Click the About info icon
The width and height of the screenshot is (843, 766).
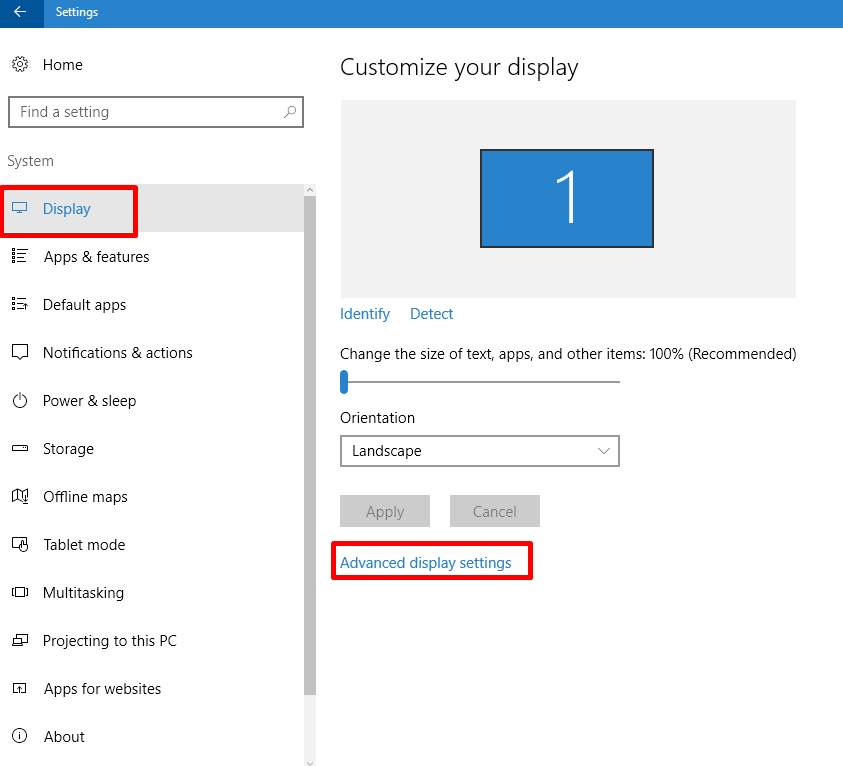pyautogui.click(x=20, y=737)
